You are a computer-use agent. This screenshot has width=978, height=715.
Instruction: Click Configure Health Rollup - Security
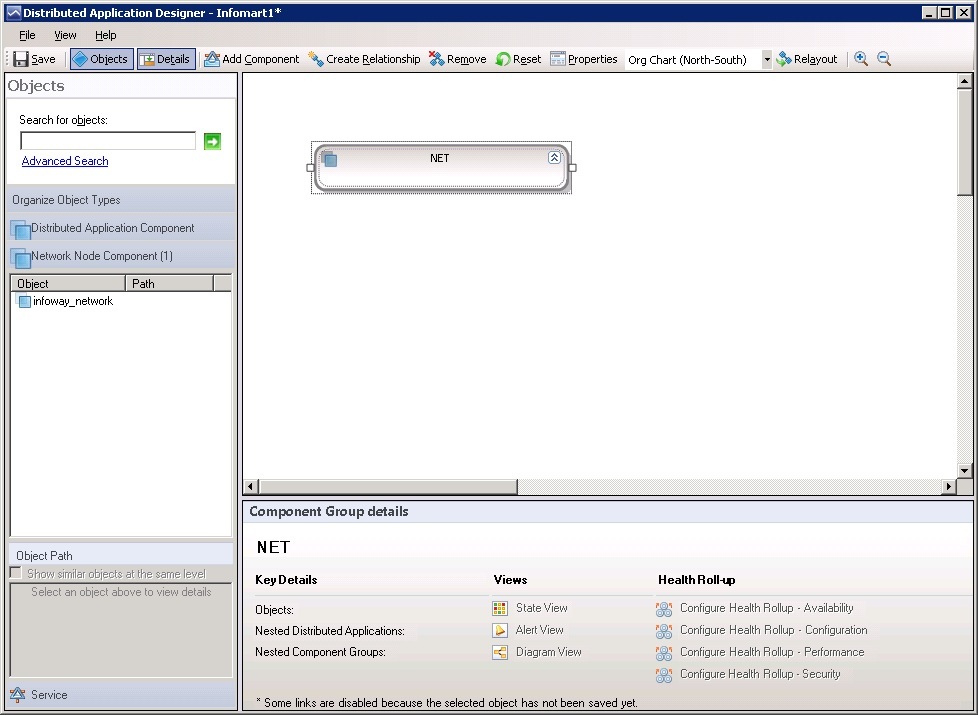pyautogui.click(x=760, y=674)
